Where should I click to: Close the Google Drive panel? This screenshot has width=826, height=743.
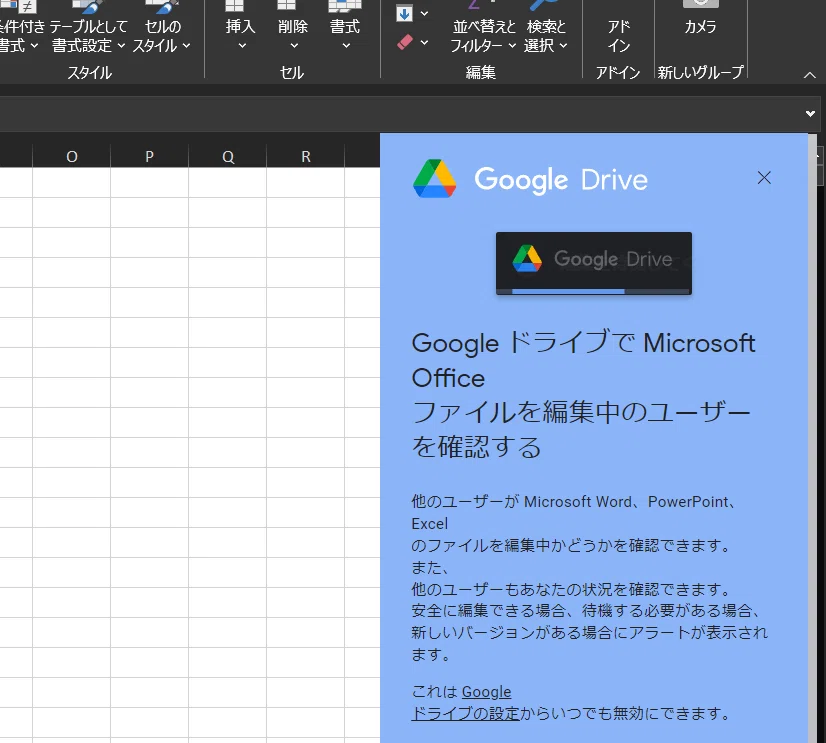pyautogui.click(x=764, y=178)
